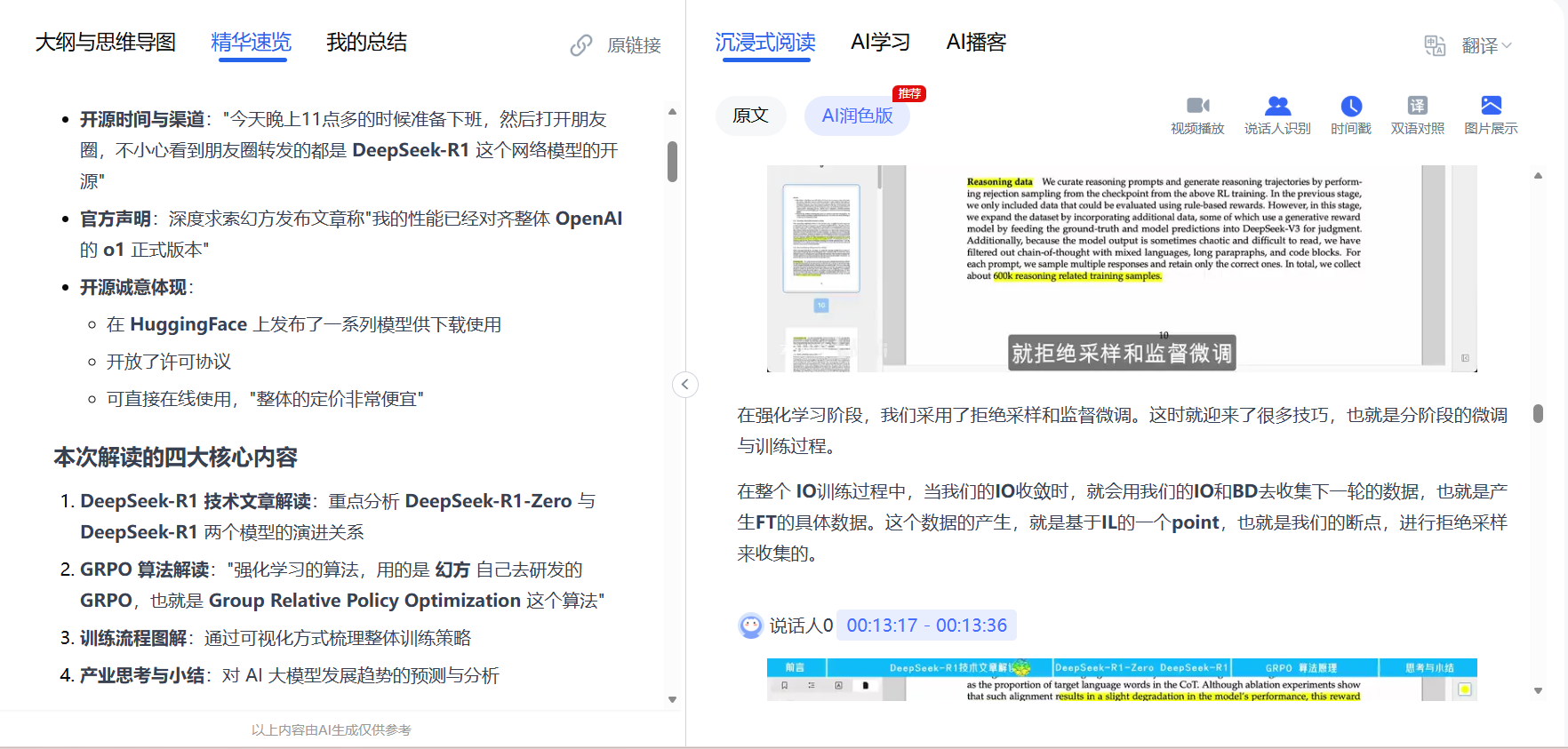
Task: Select the 沉浸式阅读 tab
Action: point(765,42)
